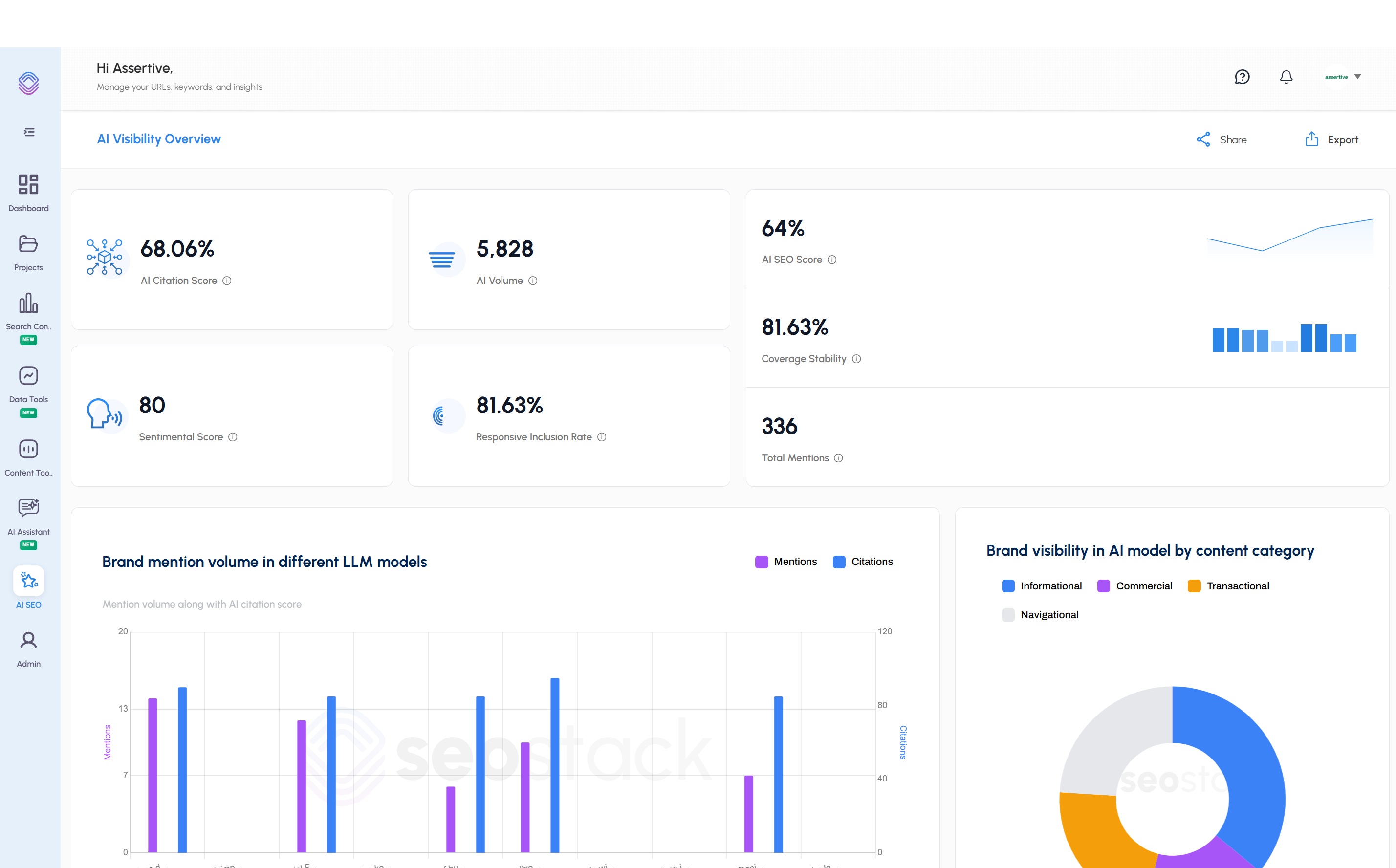Open the AI Visibility Overview tab
Viewport: 1396px width, 868px height.
point(159,139)
